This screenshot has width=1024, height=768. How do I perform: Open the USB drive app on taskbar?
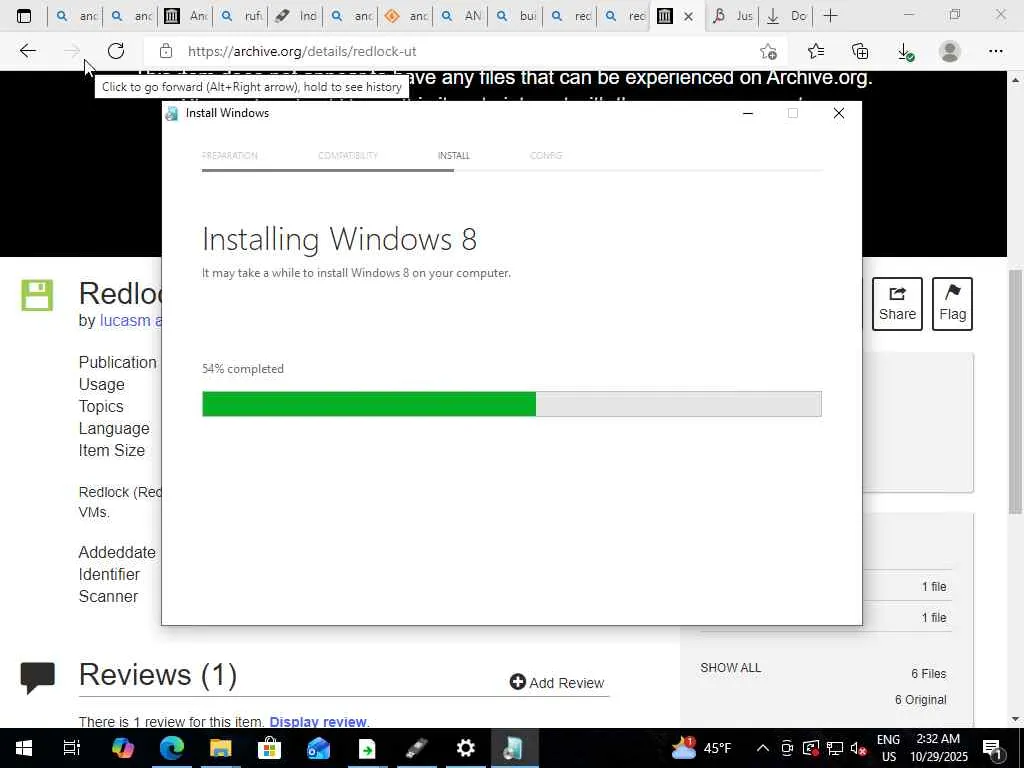tap(416, 748)
